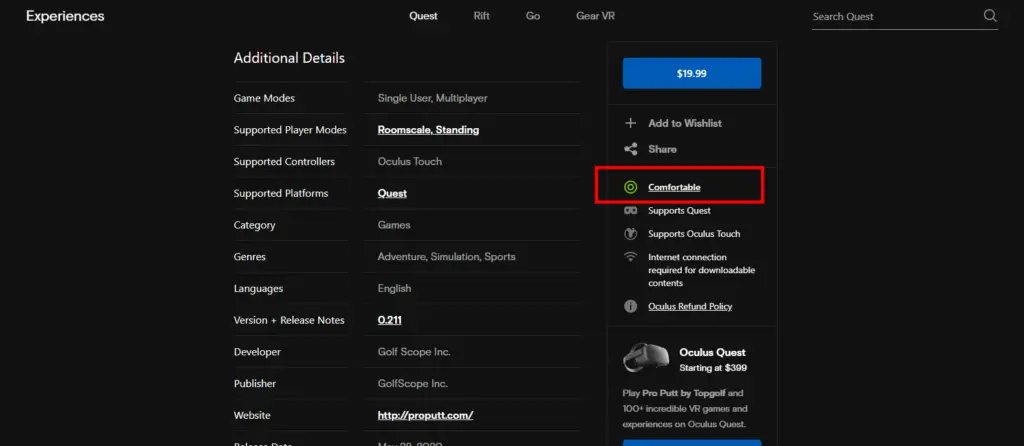This screenshot has width=1024, height=446.
Task: Click the English language value
Action: (394, 288)
